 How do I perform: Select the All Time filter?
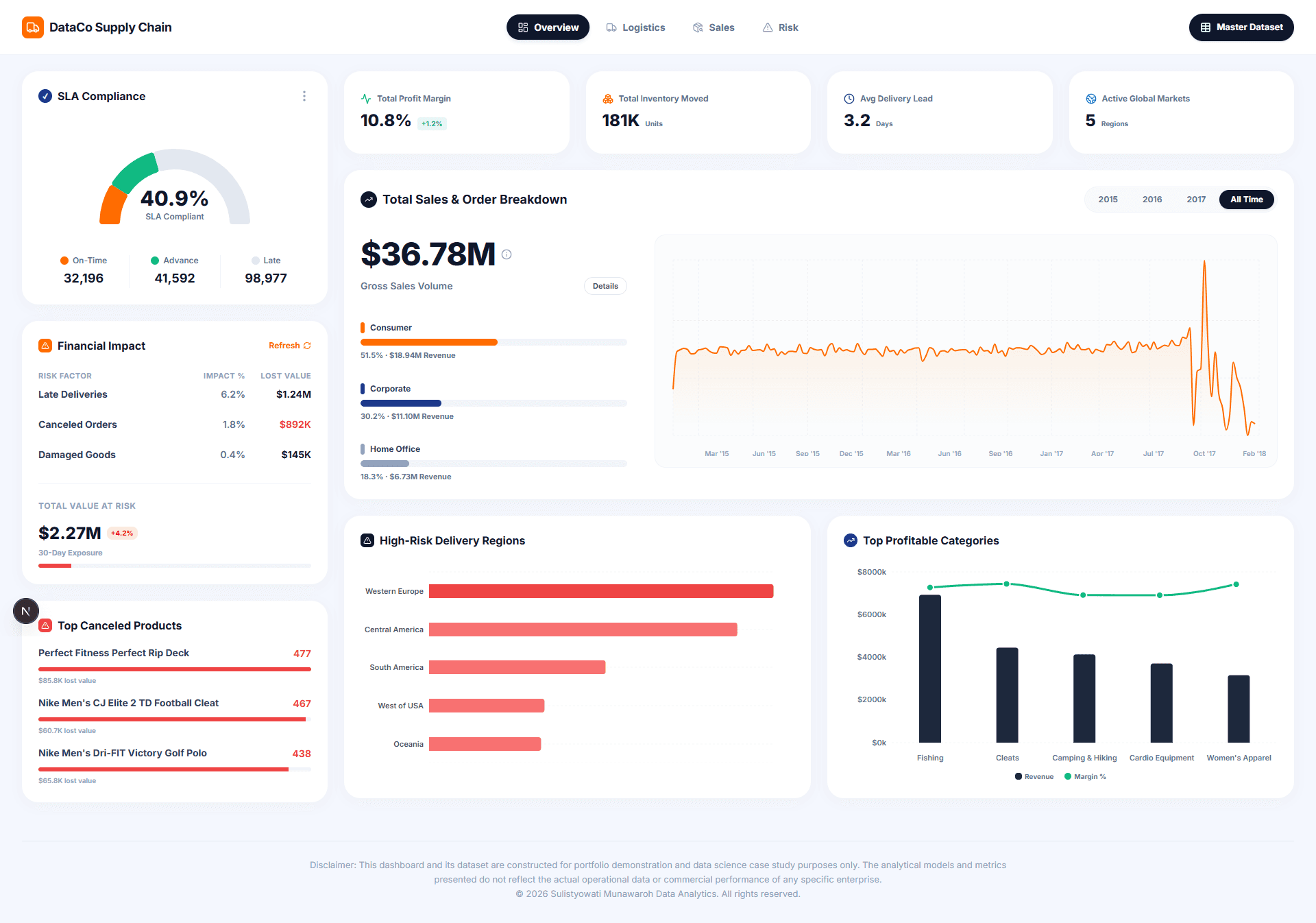pos(1246,200)
